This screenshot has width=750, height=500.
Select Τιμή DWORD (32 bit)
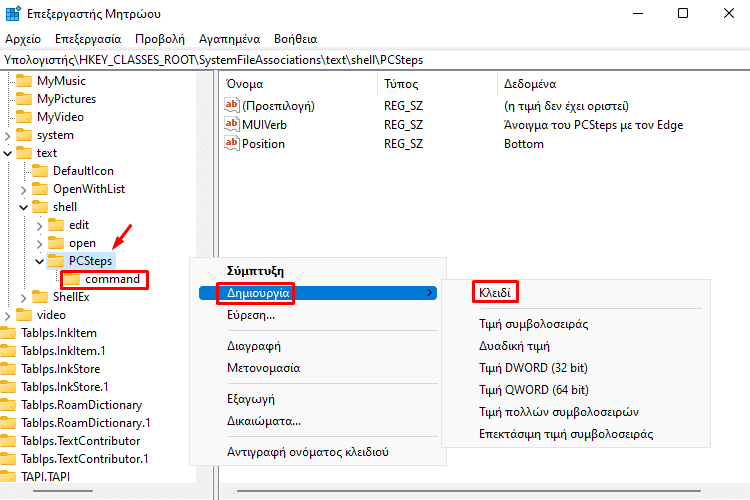coord(576,368)
